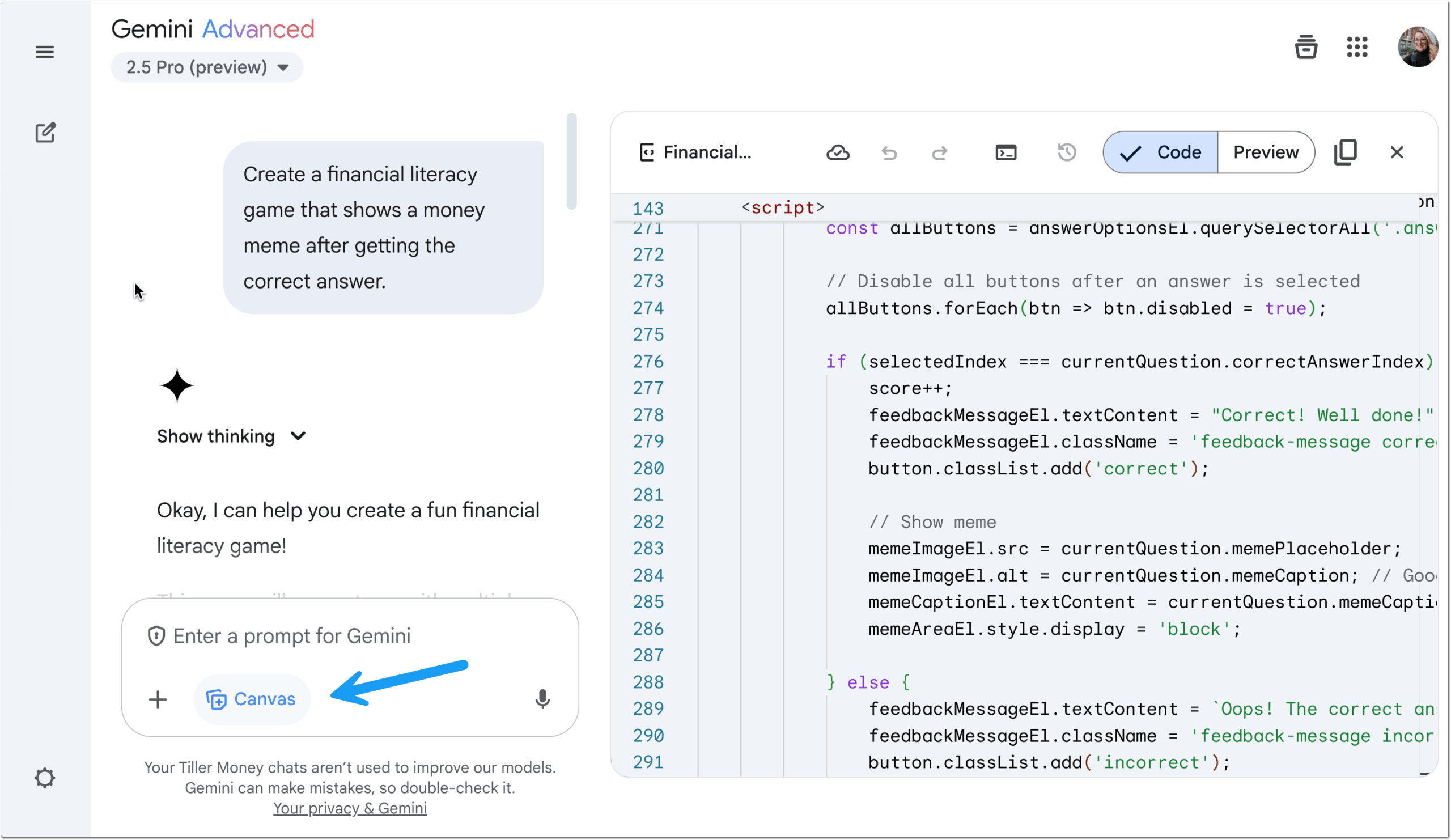Open the 2.5 Pro (preview) model dropdown

tap(207, 67)
